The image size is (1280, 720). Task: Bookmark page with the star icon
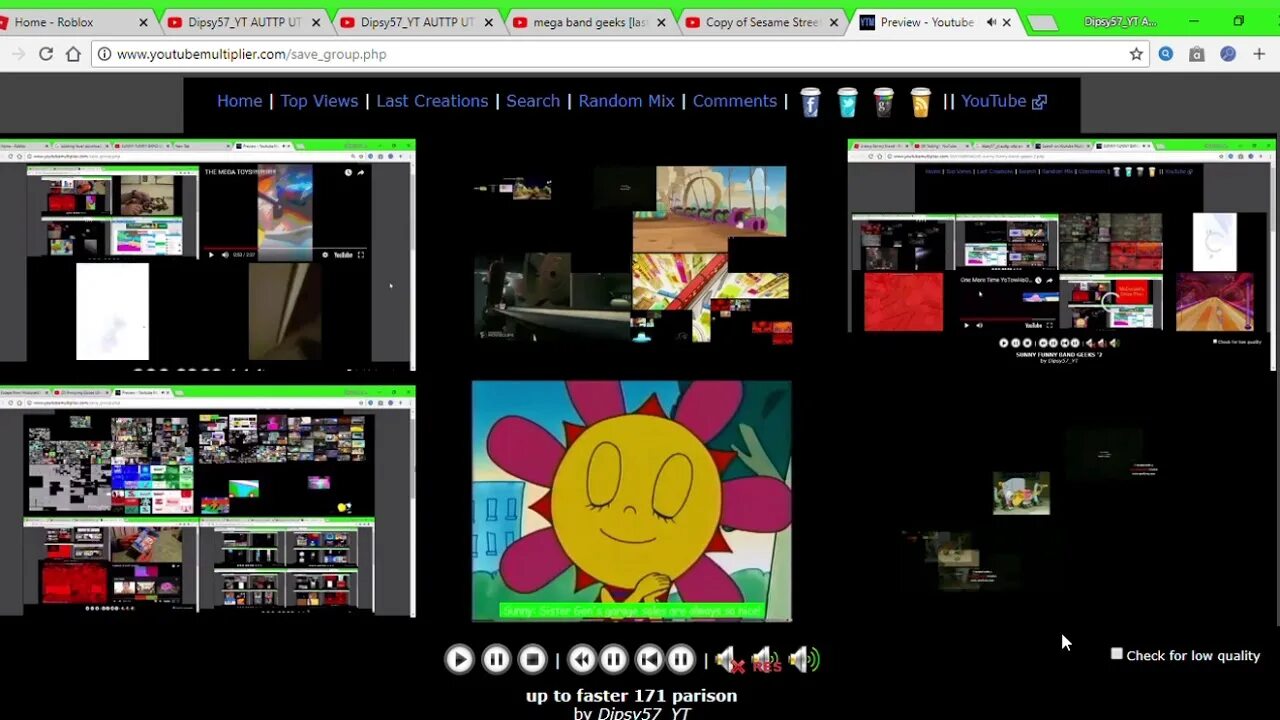click(x=1136, y=54)
